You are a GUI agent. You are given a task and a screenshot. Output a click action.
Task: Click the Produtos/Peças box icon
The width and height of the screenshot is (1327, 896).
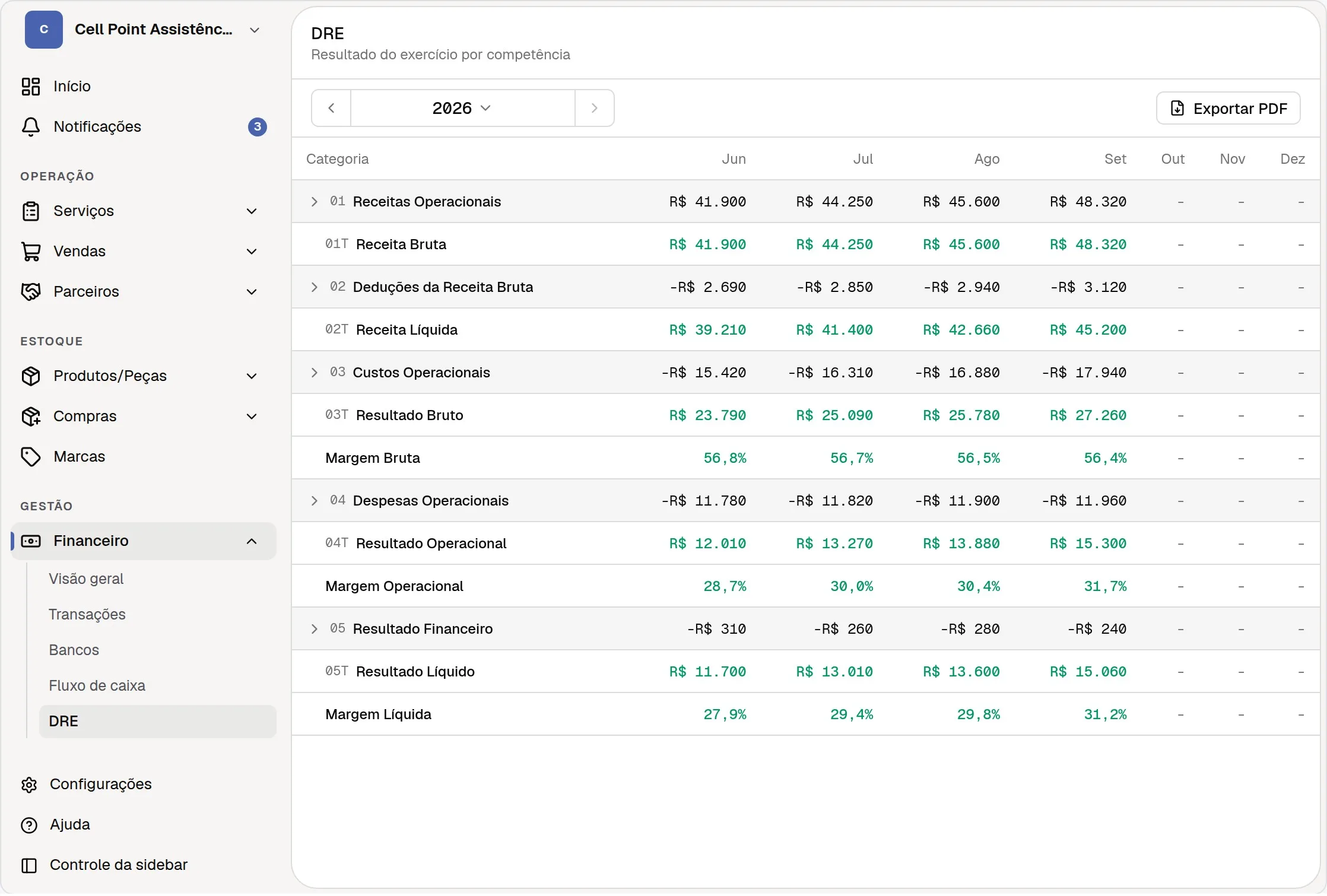[x=31, y=376]
